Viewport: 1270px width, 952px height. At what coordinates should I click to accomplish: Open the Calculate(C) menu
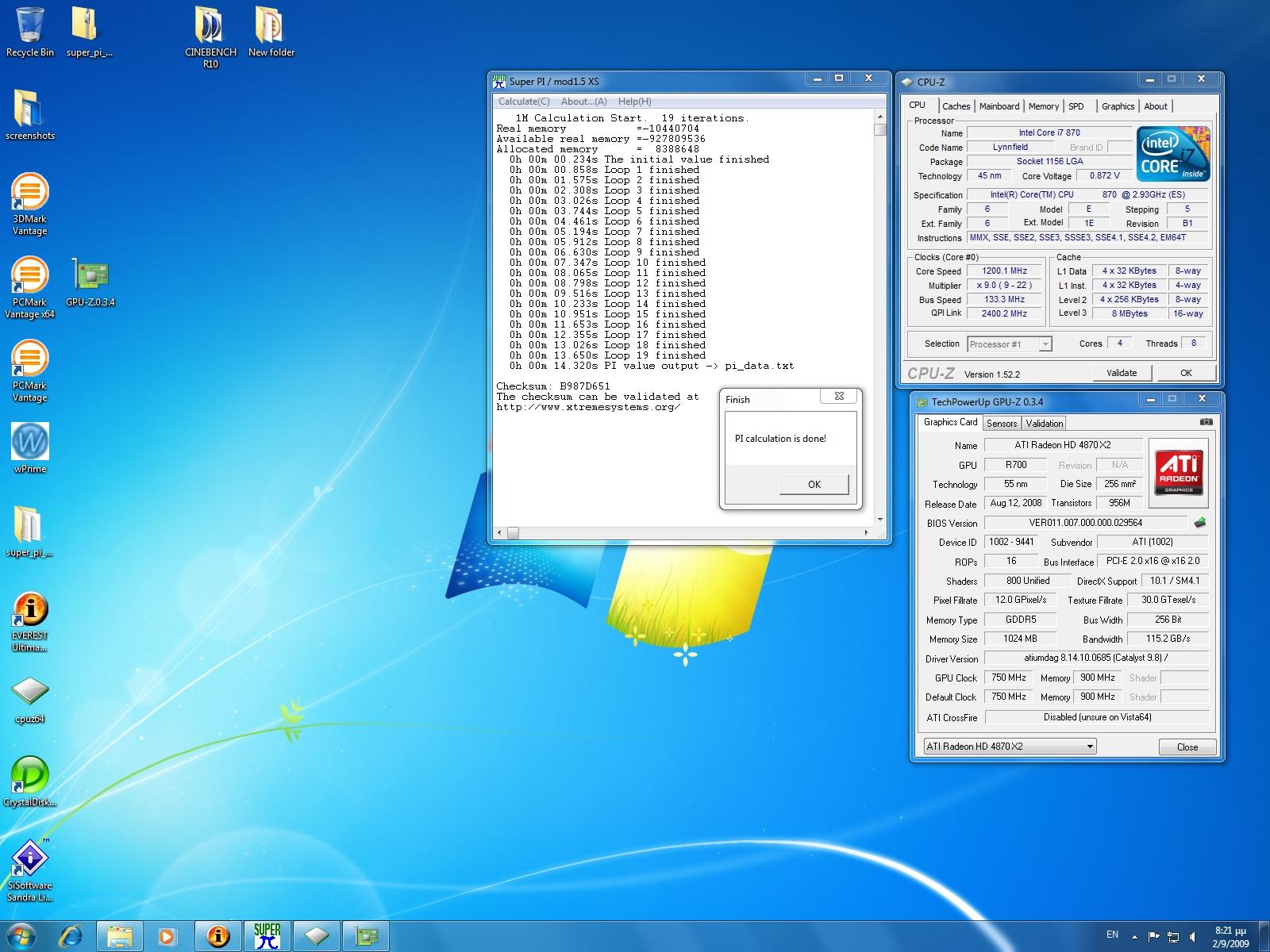point(524,102)
